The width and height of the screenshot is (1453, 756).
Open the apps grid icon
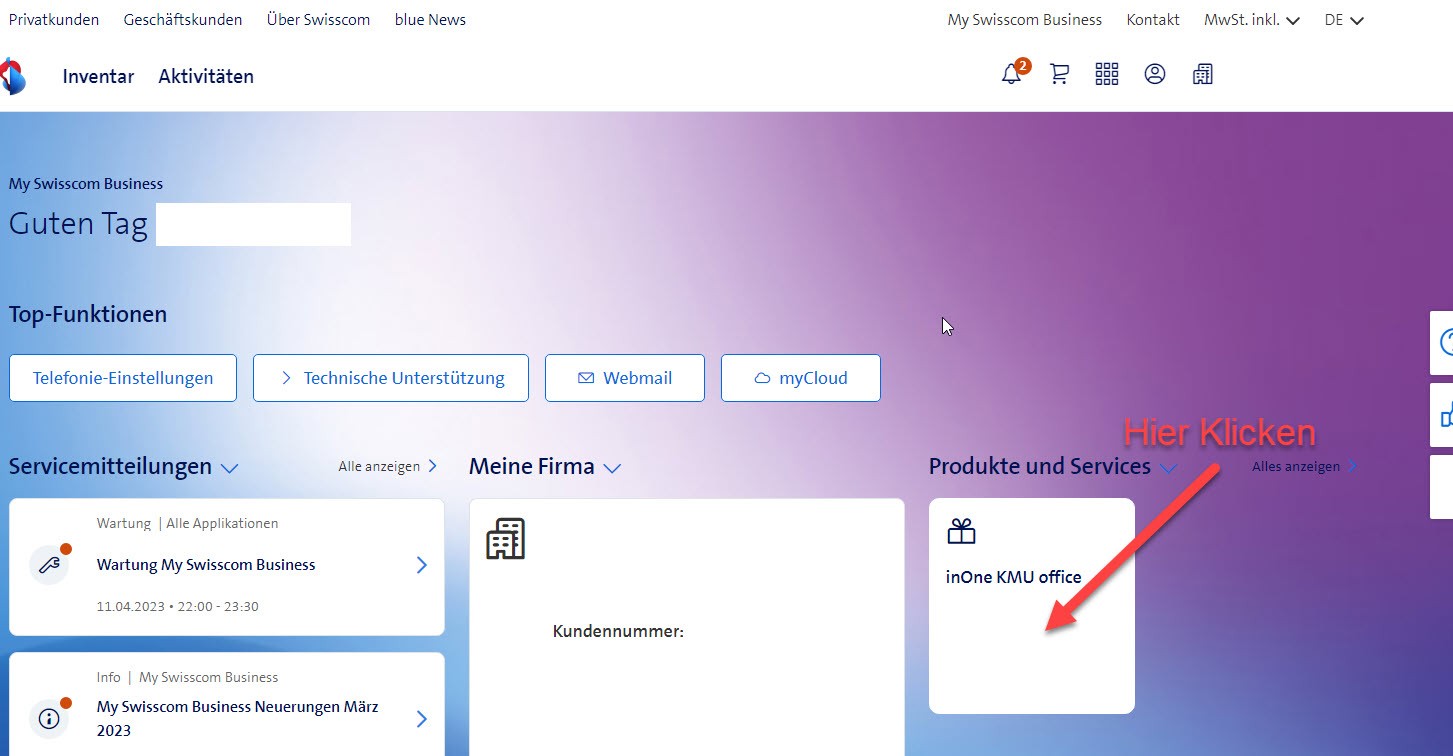tap(1107, 75)
